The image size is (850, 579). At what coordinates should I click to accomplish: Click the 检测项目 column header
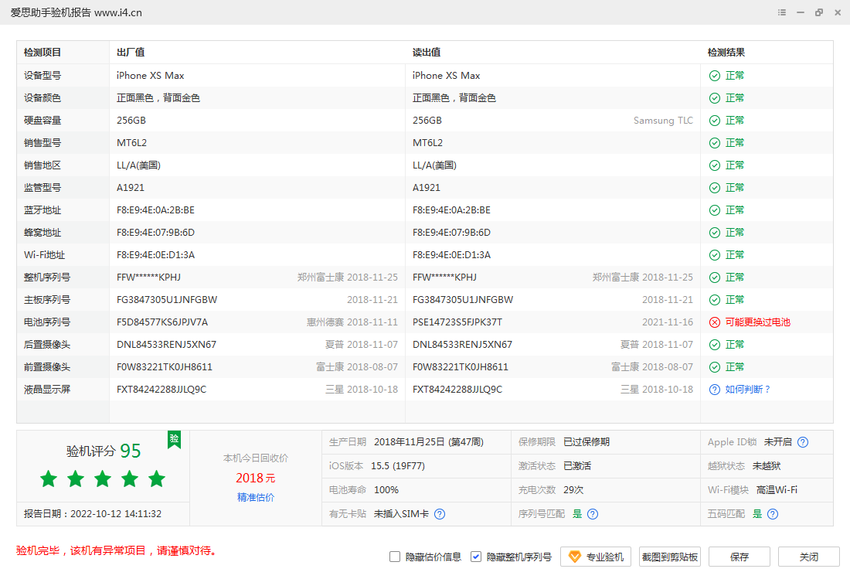(42, 53)
